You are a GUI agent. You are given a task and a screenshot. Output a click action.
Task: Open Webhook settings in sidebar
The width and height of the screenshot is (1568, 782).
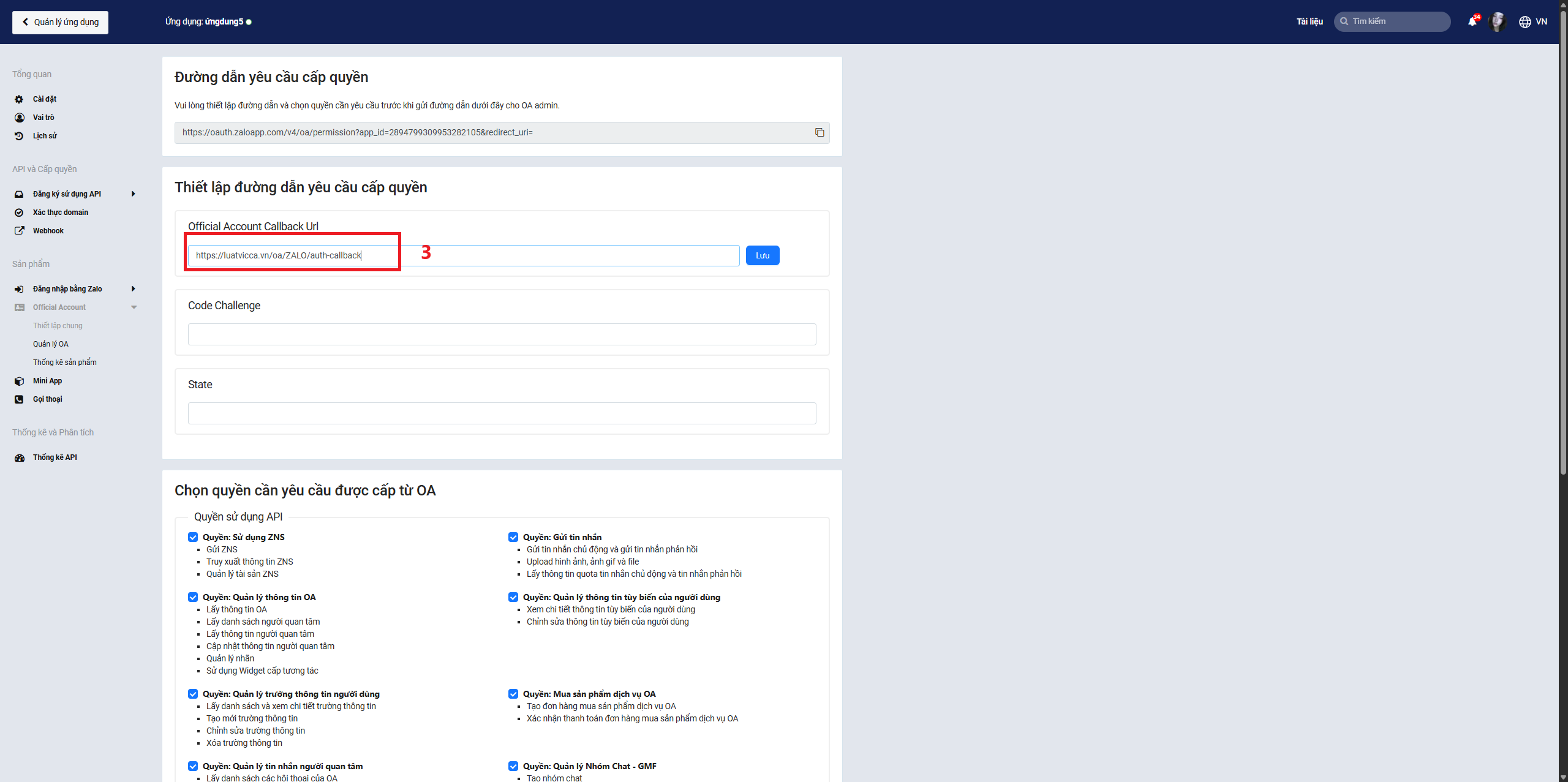48,231
